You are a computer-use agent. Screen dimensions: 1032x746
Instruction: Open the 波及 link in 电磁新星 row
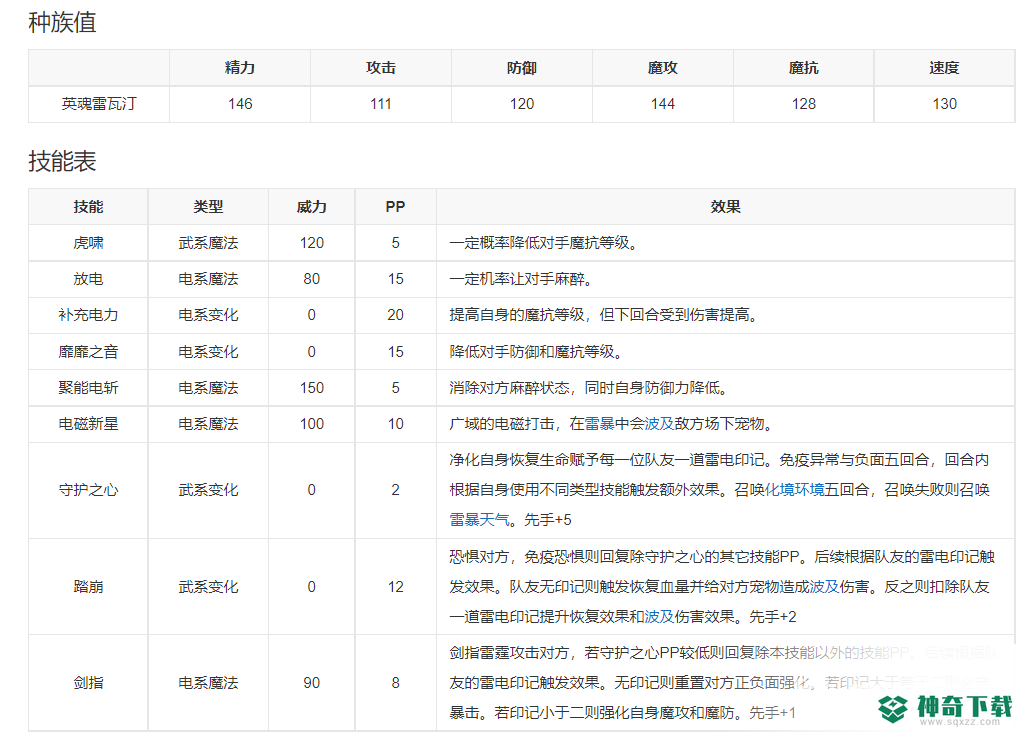[x=659, y=424]
